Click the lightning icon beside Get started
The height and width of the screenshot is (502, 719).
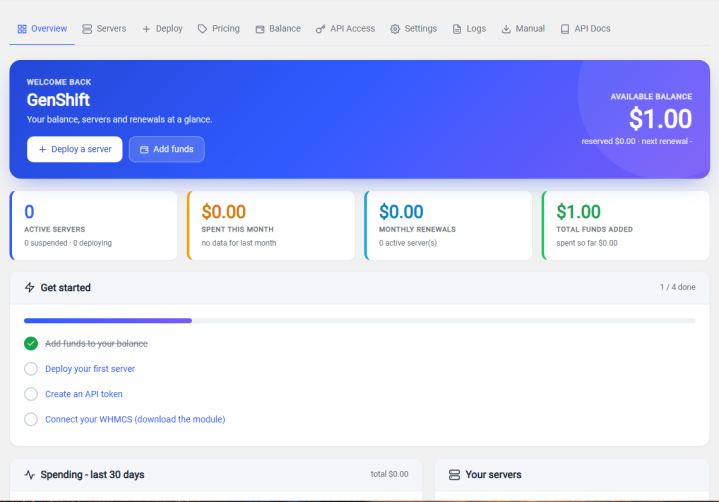point(30,287)
